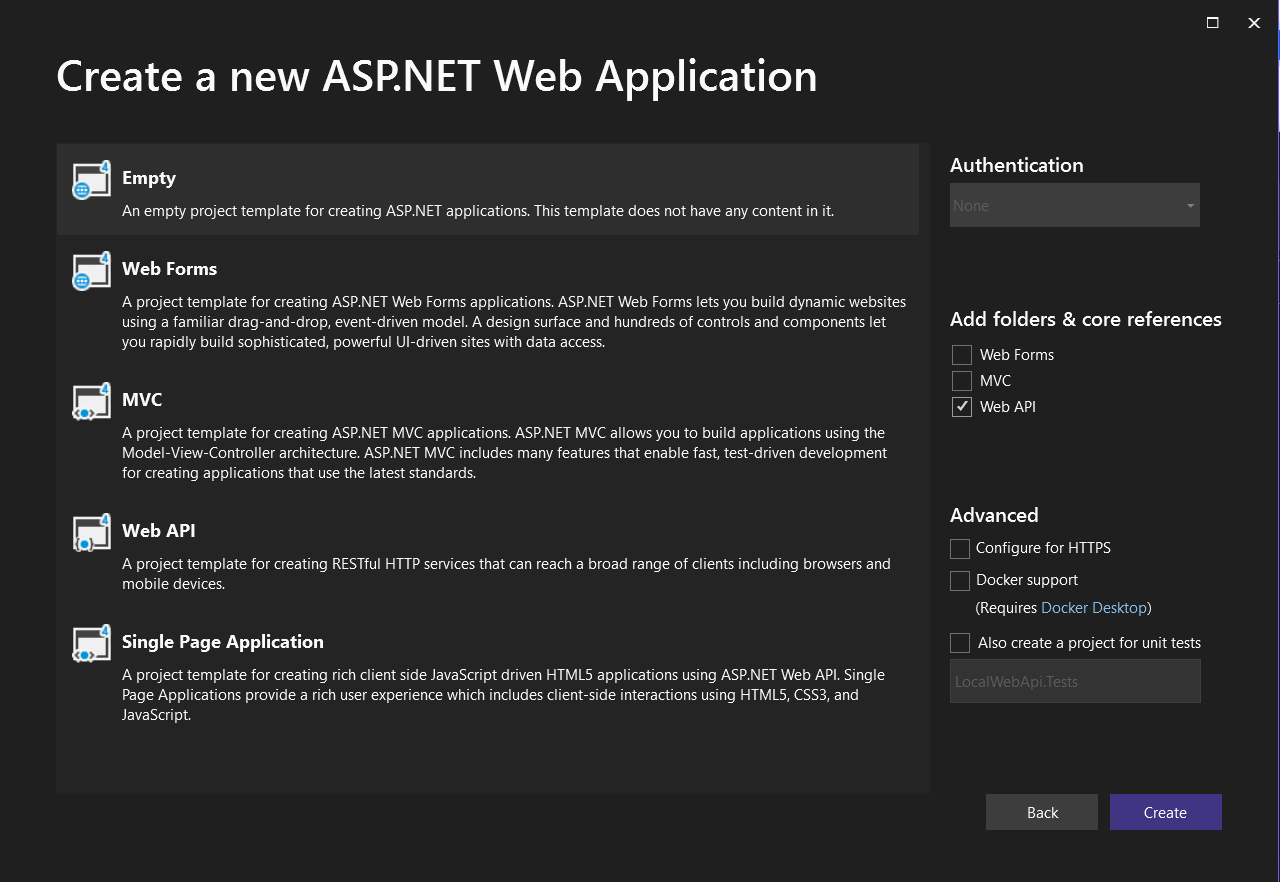Viewport: 1280px width, 882px height.
Task: Select the Empty template icon
Action: coord(91,180)
